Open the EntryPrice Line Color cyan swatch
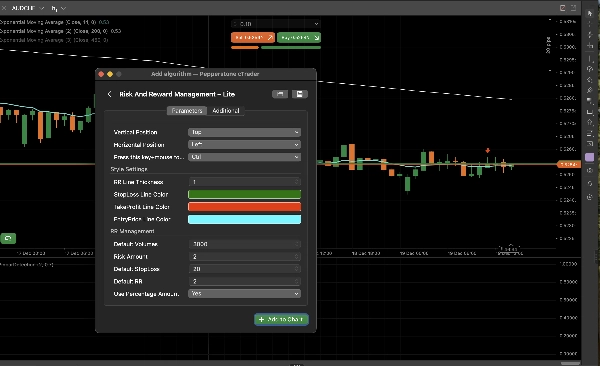 point(244,219)
